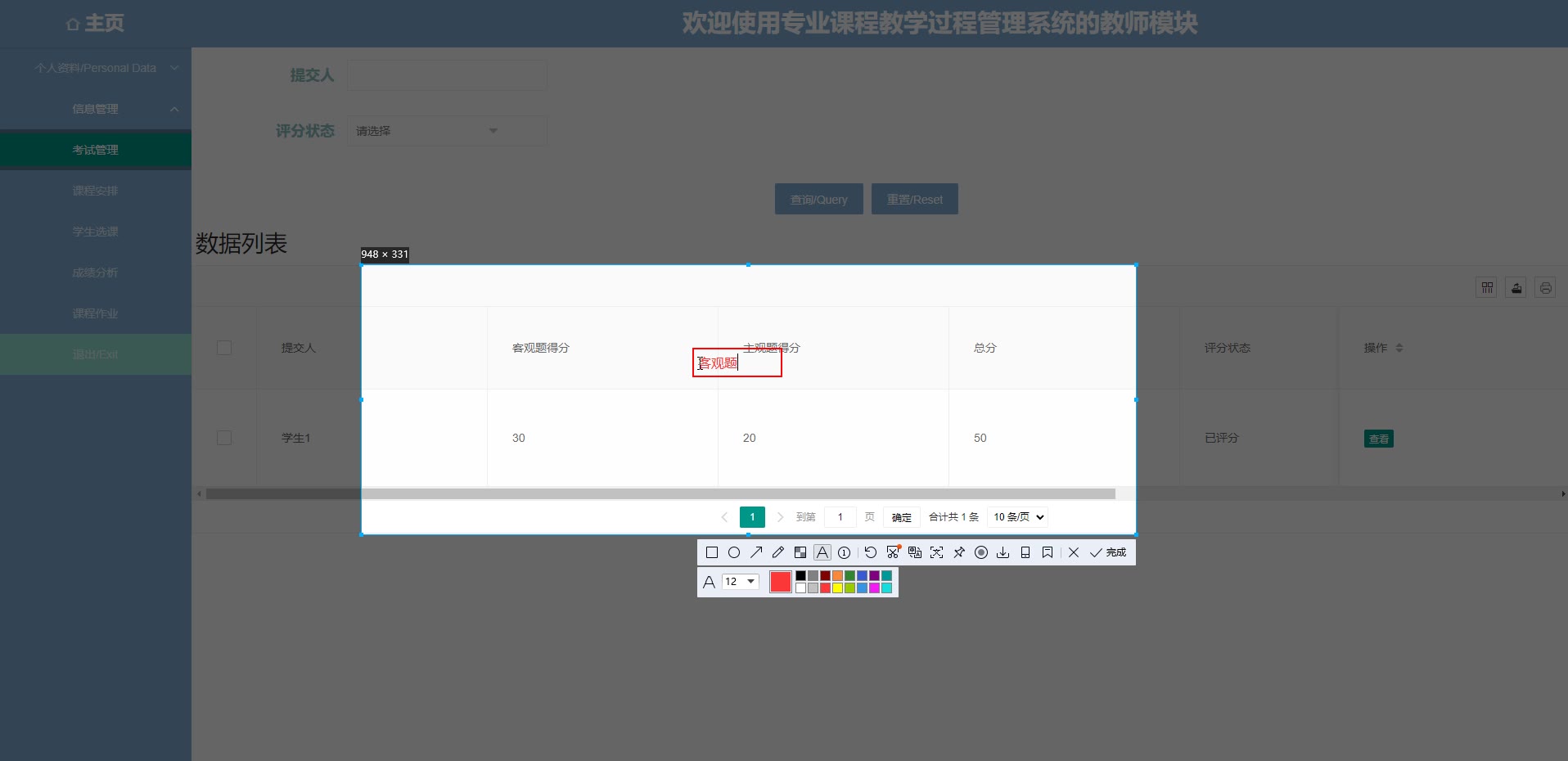
Task: Open the font size 12 dropdown
Action: [x=740, y=582]
